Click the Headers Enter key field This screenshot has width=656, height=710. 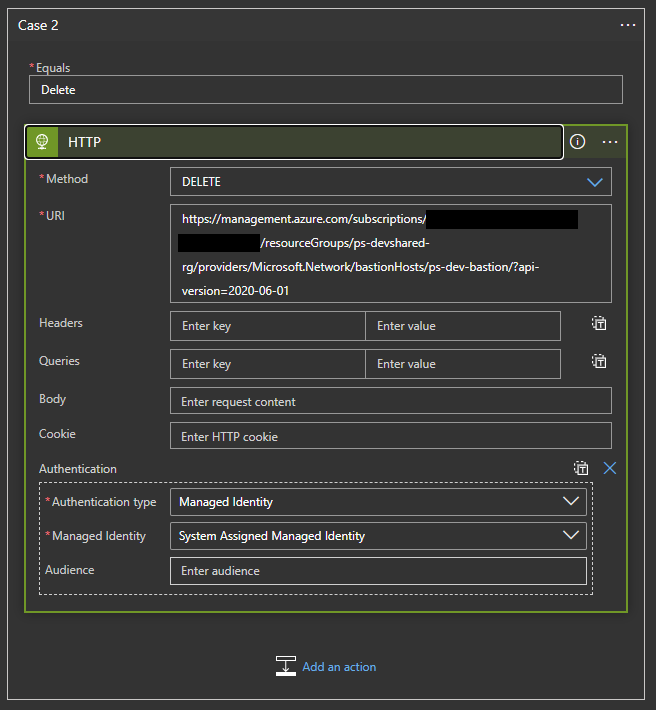tap(267, 326)
